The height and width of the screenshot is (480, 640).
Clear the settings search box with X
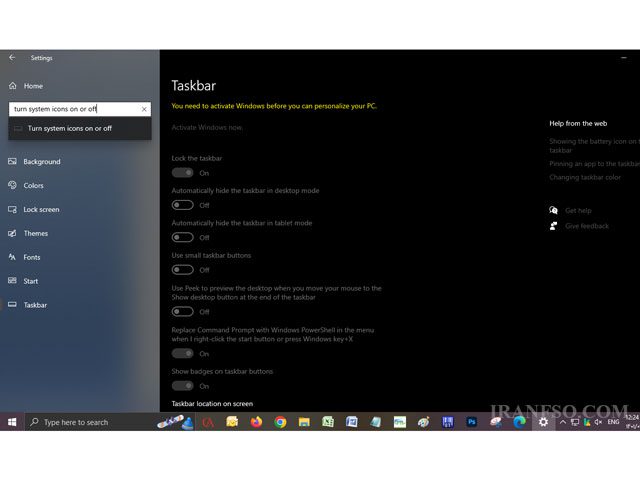click(x=144, y=109)
